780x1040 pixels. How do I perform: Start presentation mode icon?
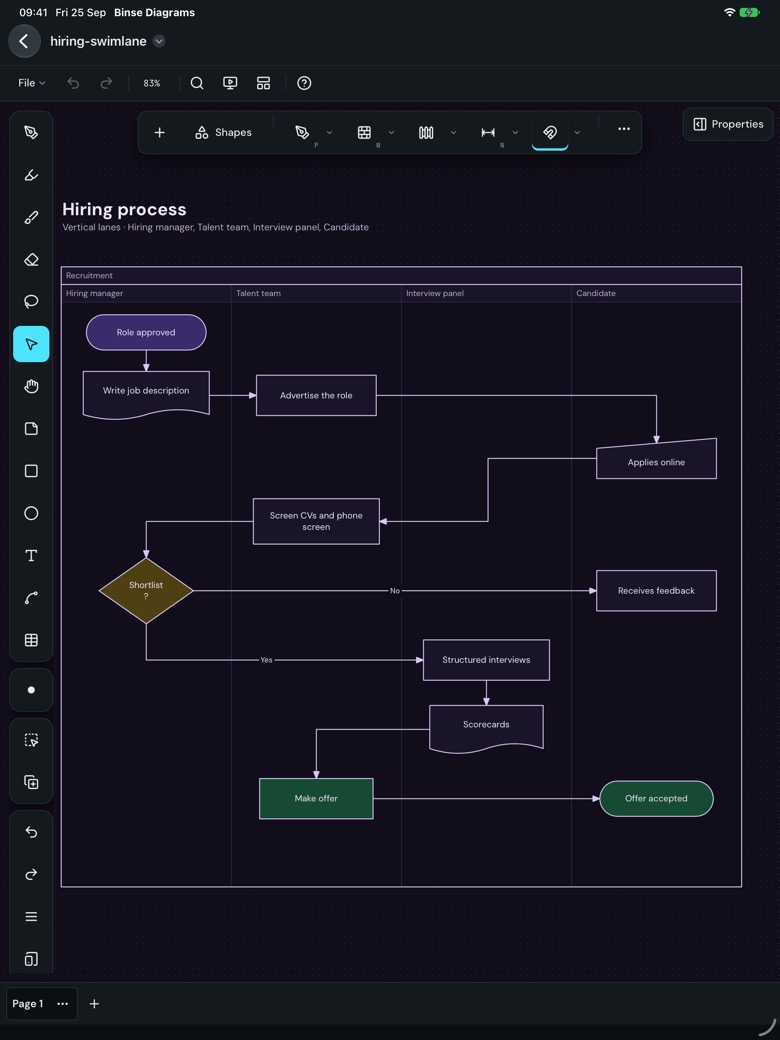230,83
